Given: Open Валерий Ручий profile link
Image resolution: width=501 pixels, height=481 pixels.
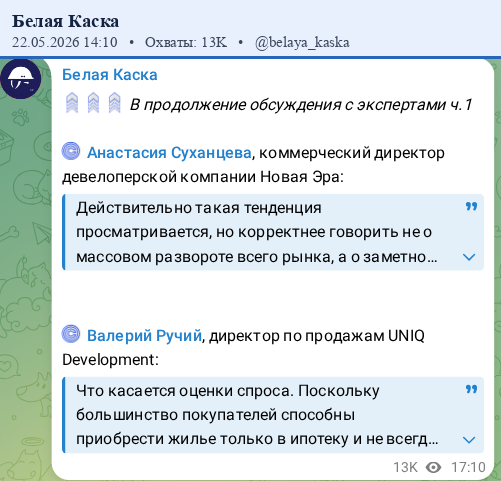Looking at the screenshot, I should pyautogui.click(x=144, y=335).
